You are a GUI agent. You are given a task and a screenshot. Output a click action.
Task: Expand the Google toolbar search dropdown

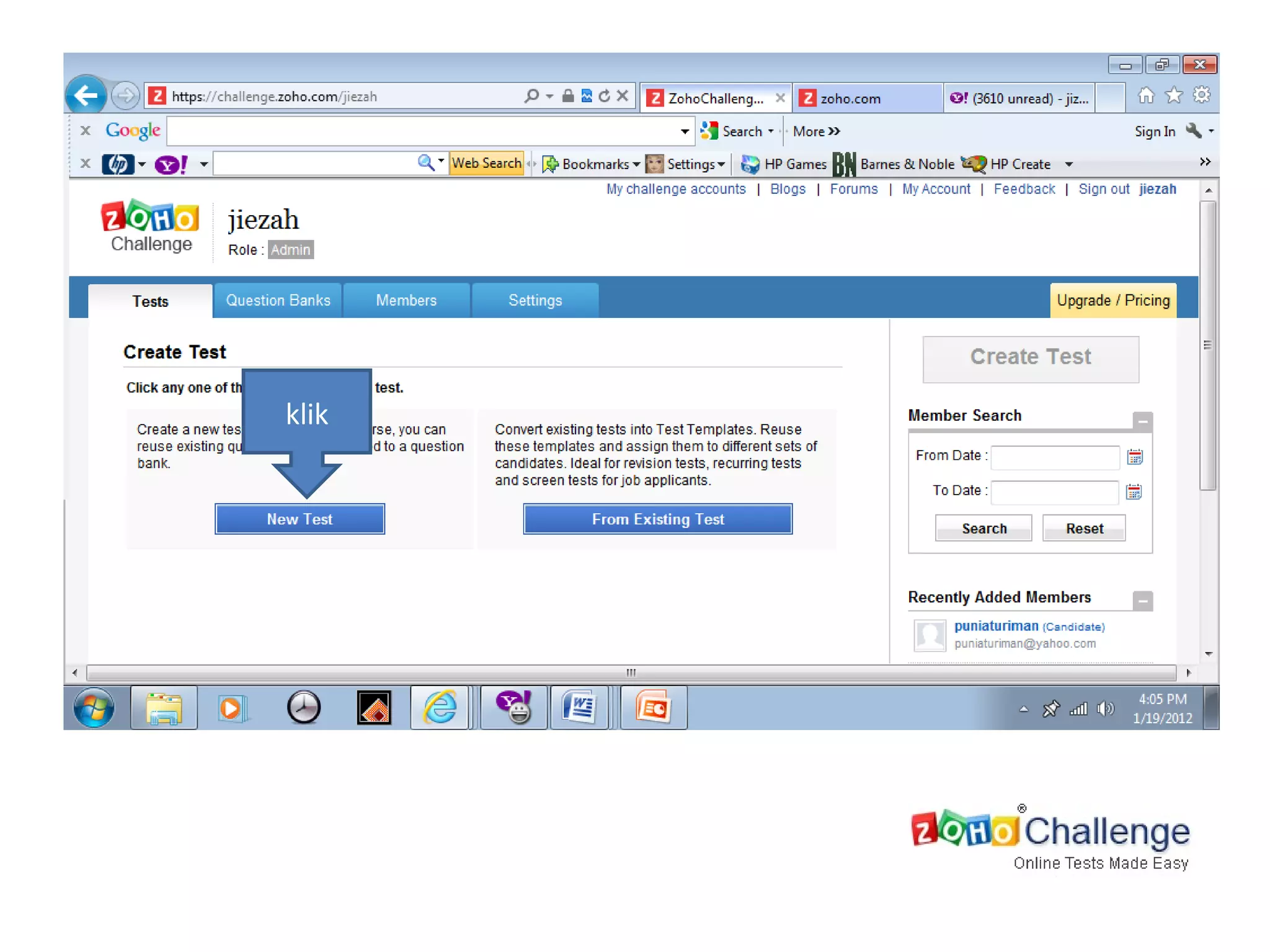click(685, 131)
